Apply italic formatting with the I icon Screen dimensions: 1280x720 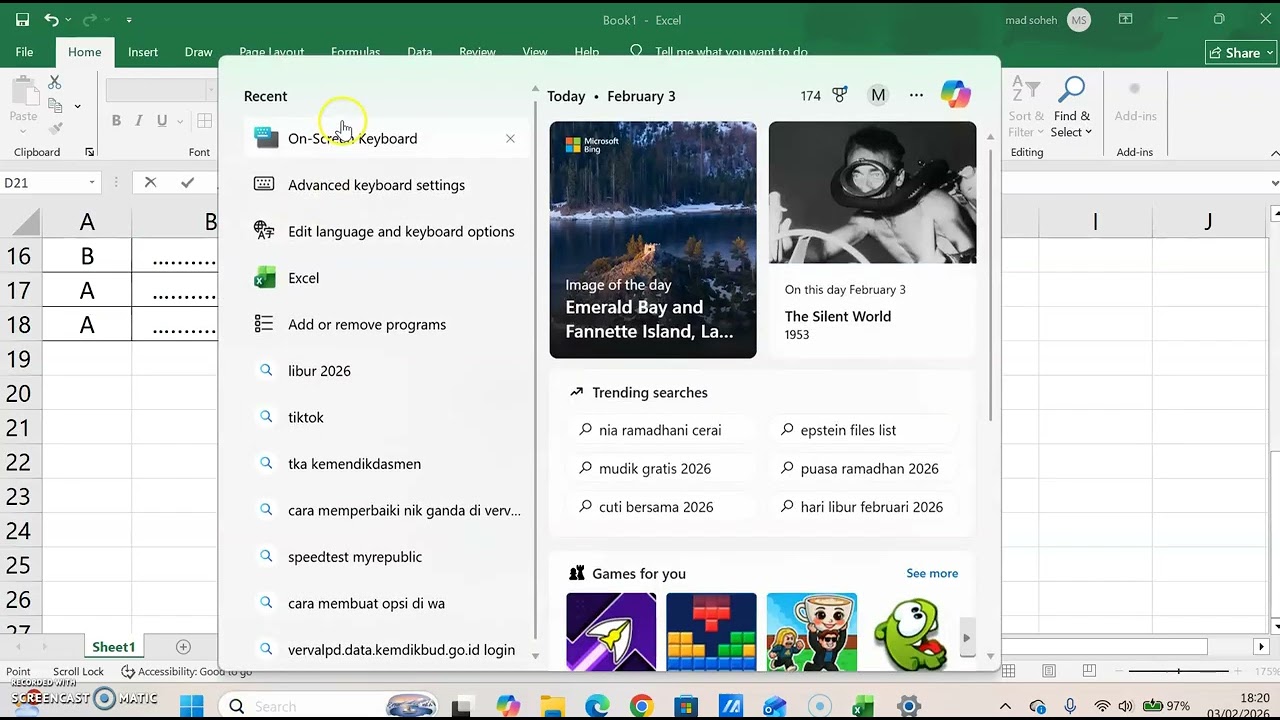coord(139,121)
